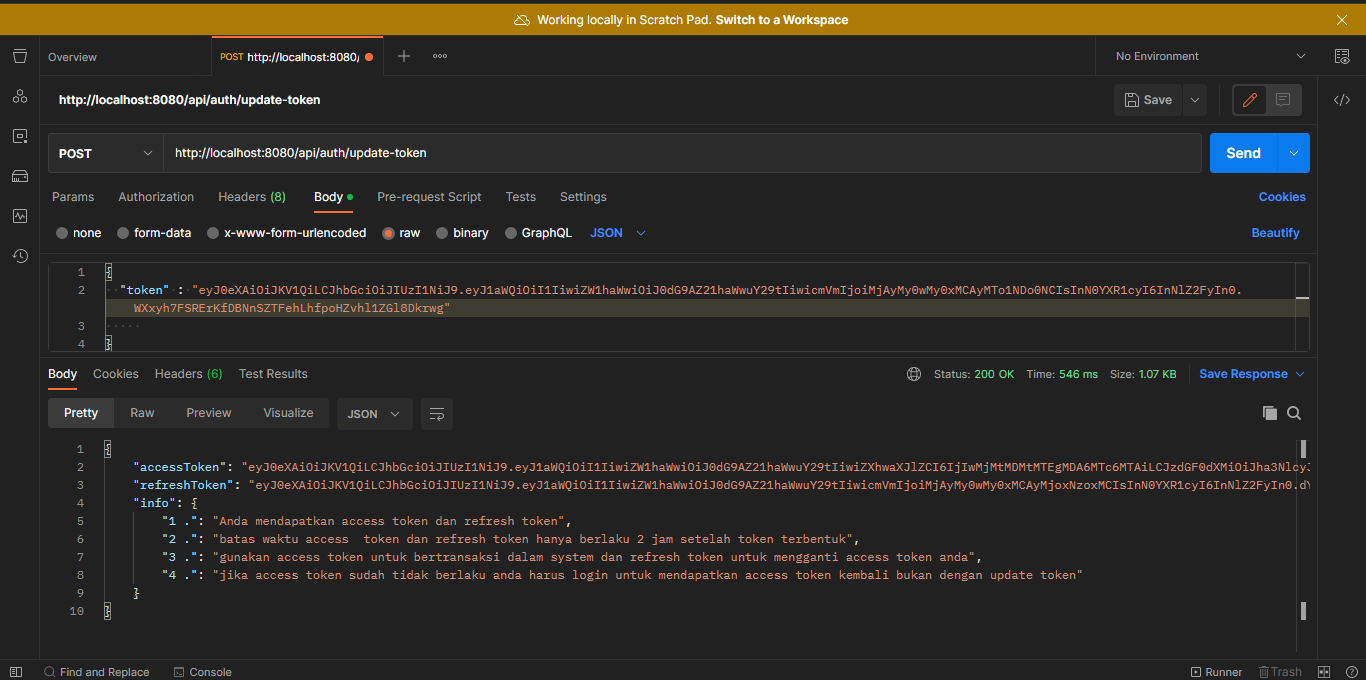Show the Raw response view

(x=142, y=413)
